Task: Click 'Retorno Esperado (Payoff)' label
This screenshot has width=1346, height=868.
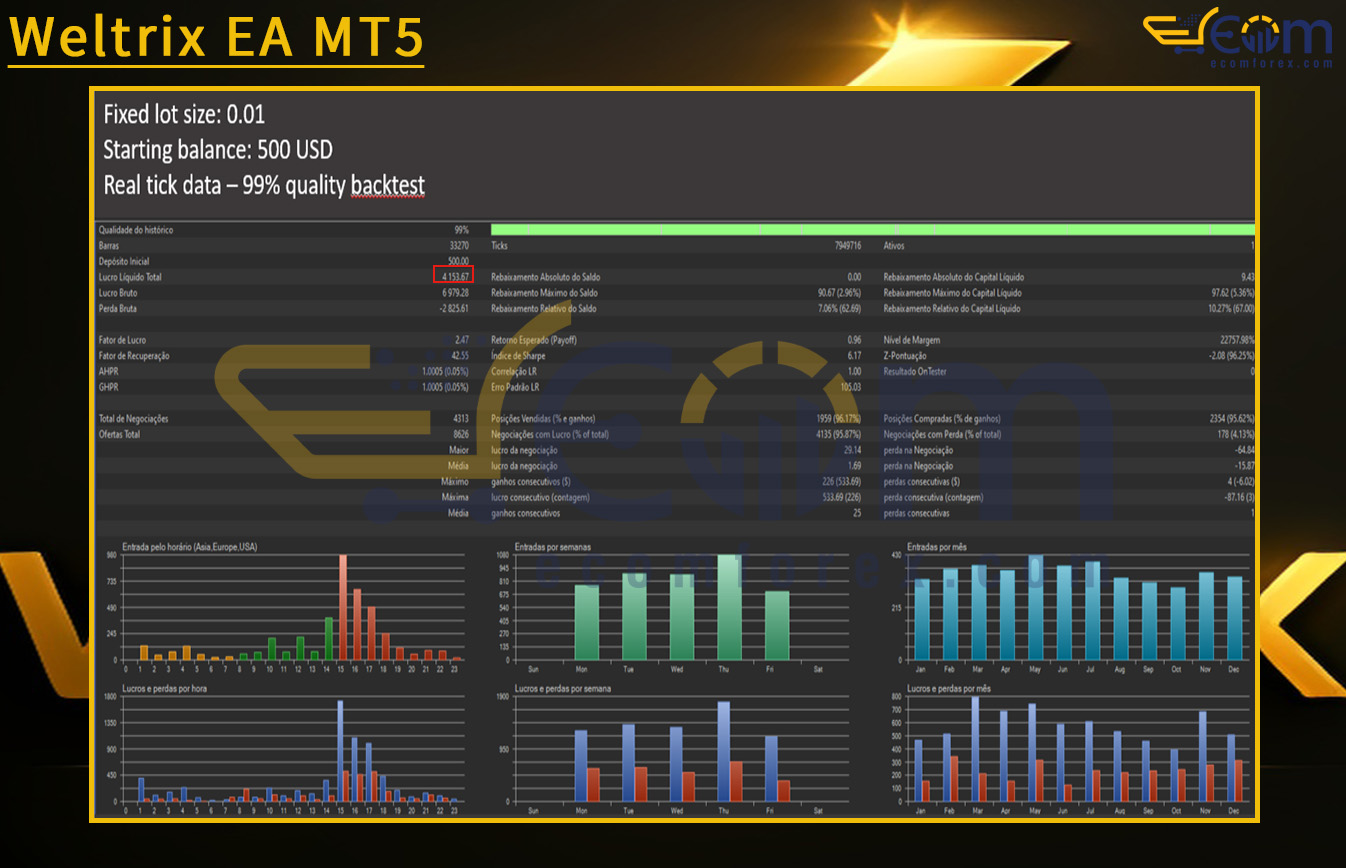Action: 533,340
